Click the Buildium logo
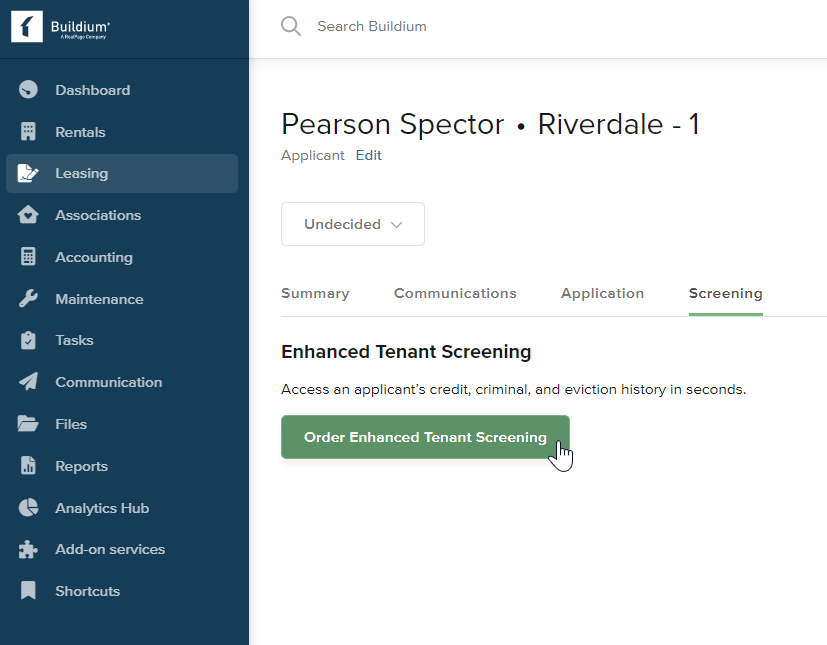Image resolution: width=827 pixels, height=645 pixels. coord(60,28)
